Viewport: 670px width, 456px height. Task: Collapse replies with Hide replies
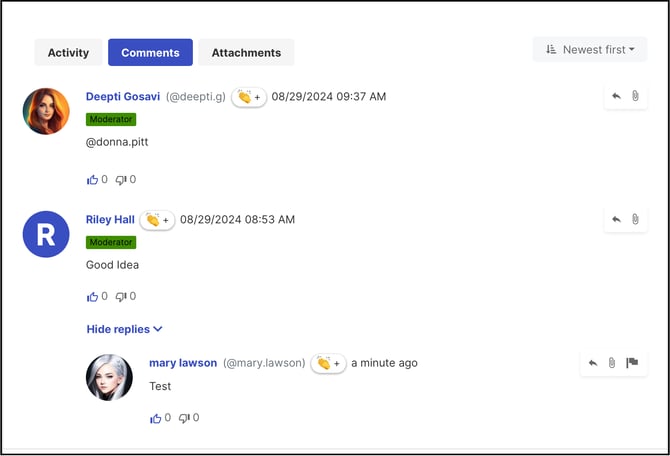(124, 329)
